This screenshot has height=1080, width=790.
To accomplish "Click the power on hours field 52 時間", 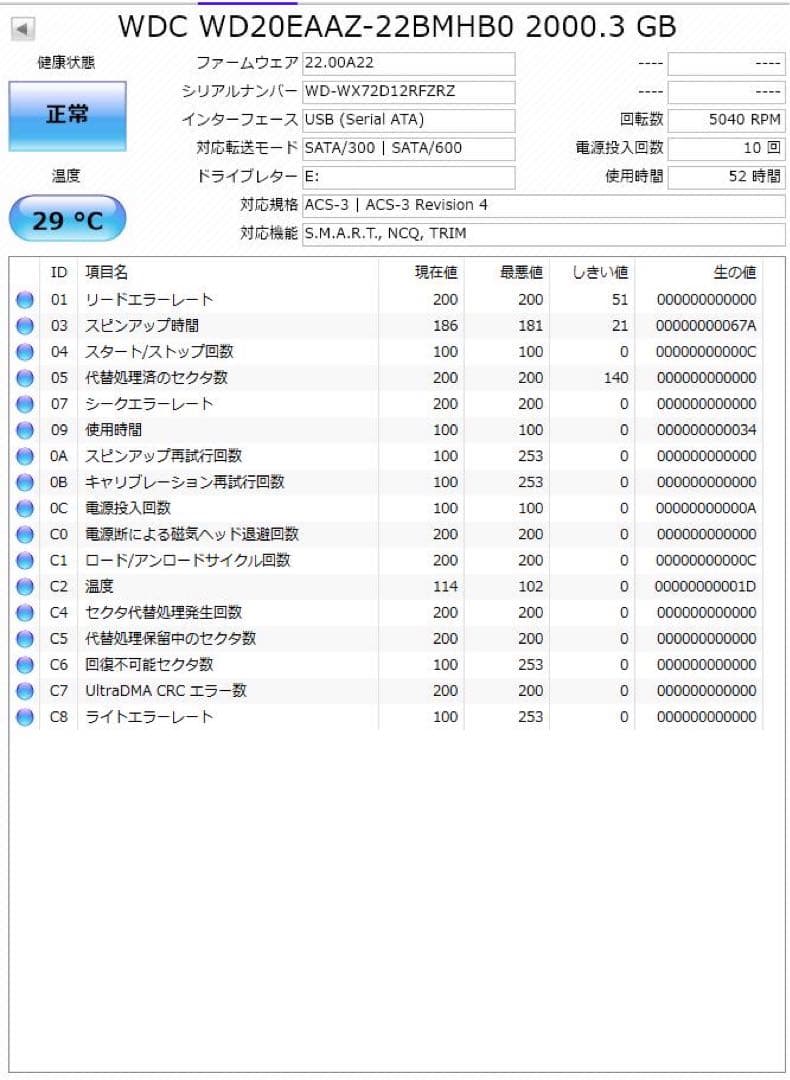I will [727, 177].
